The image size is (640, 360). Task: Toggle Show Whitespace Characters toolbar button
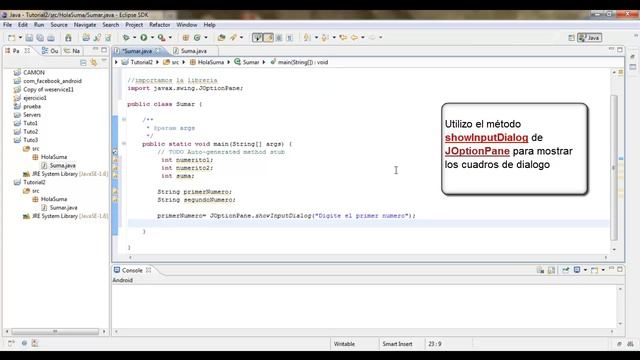289,38
